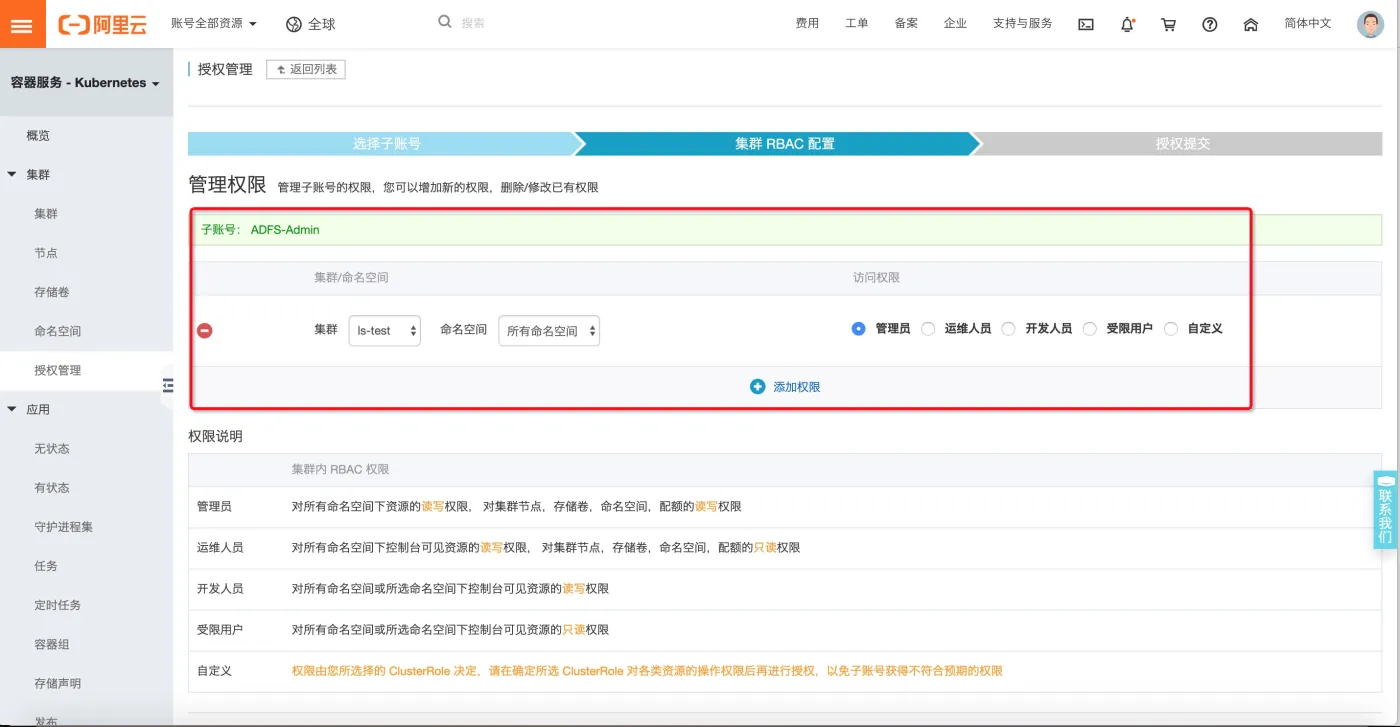Expand the 容器服务 - Kubernetes selector
Screen dimensions: 1400x727
(x=85, y=83)
